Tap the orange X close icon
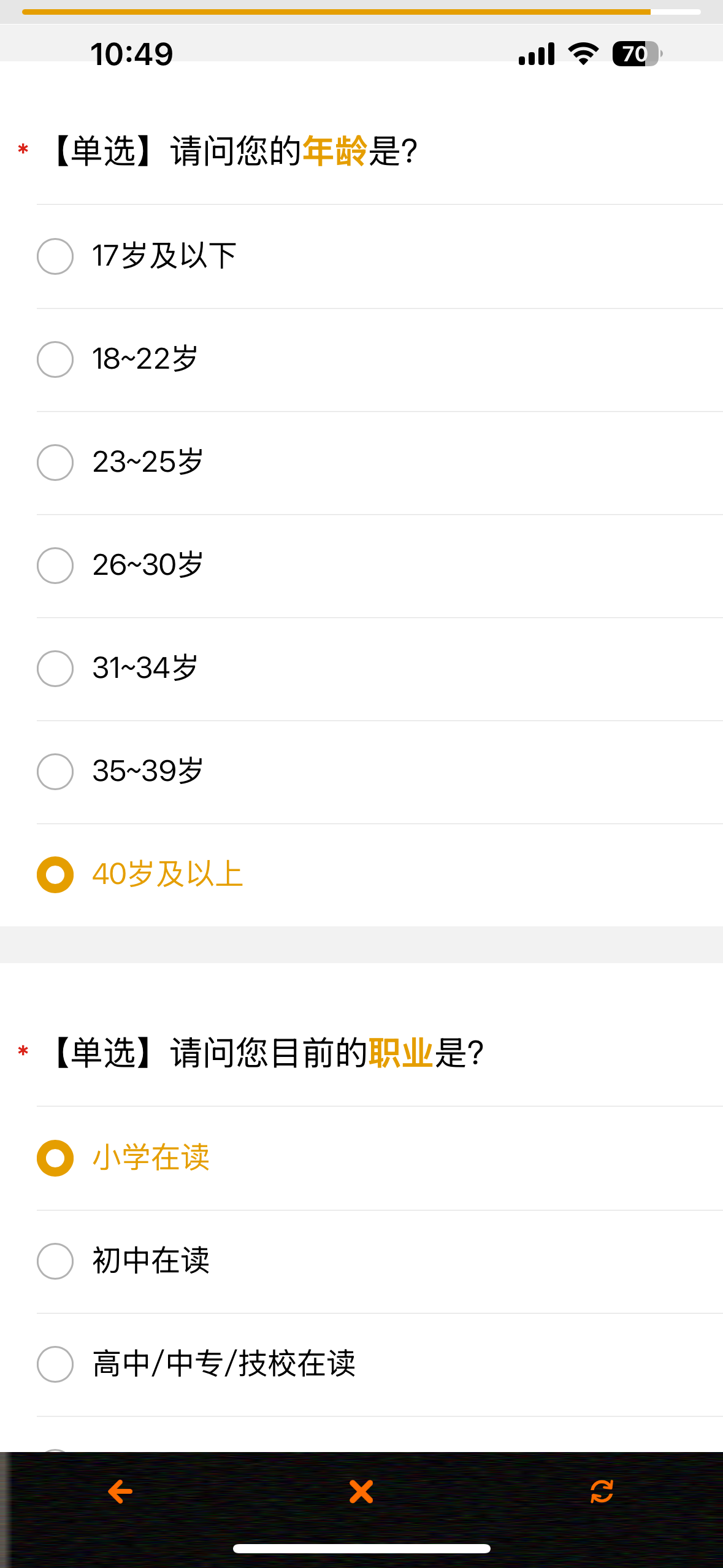723x1568 pixels. coord(361,1491)
